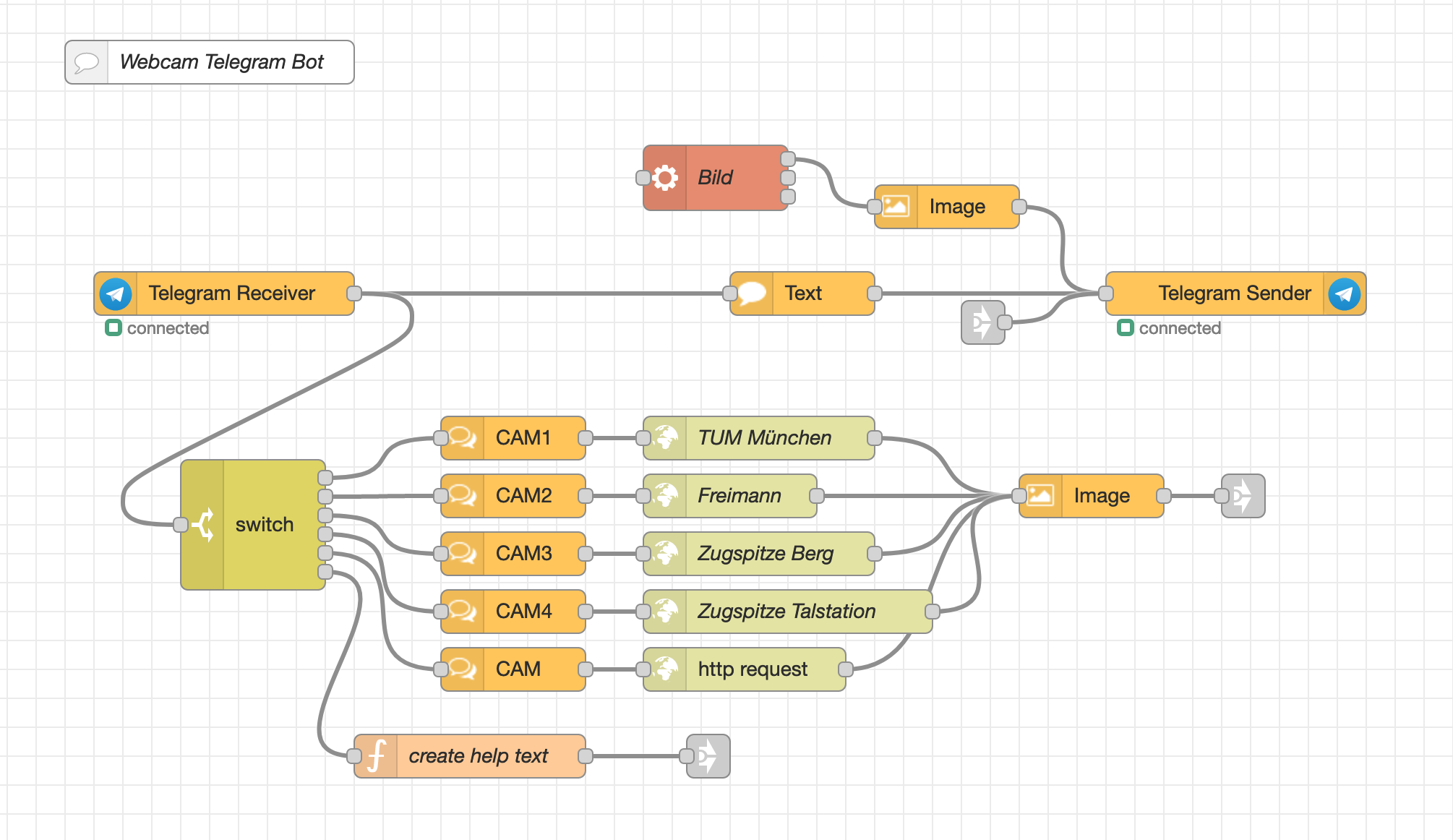Click the gear icon on Bild node
The height and width of the screenshot is (840, 1453).
(665, 178)
